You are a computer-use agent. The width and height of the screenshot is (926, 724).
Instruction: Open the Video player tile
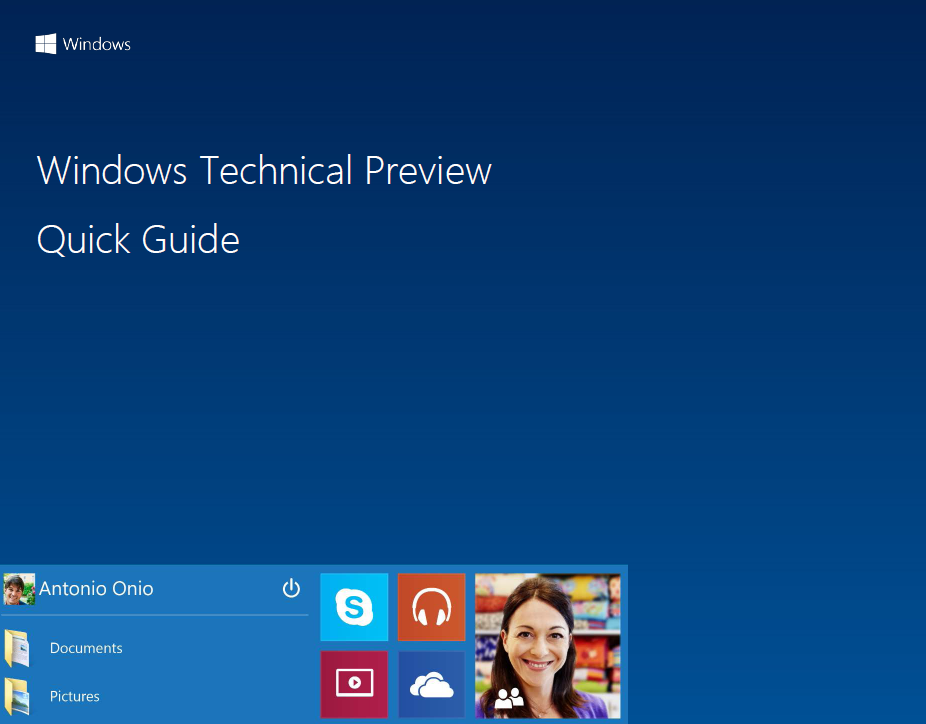click(354, 684)
